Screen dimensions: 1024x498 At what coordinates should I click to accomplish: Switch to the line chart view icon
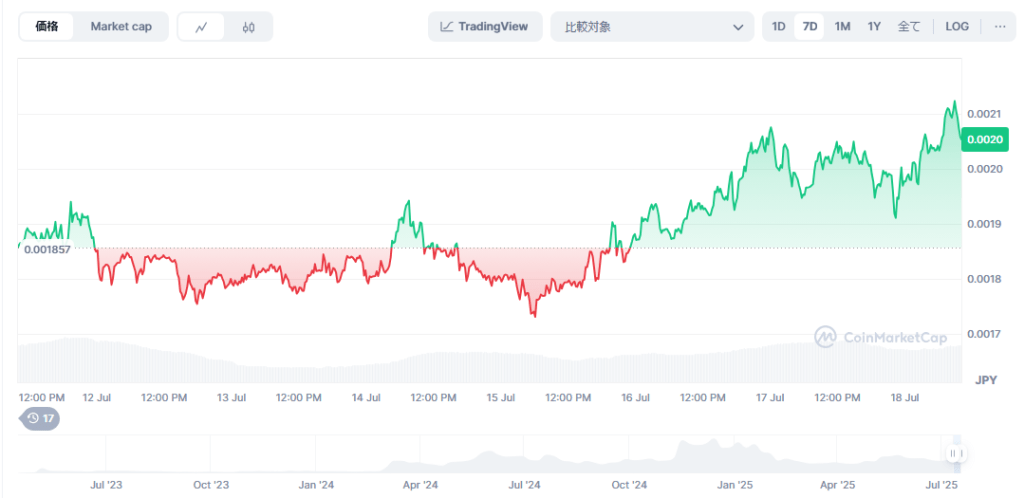point(201,27)
